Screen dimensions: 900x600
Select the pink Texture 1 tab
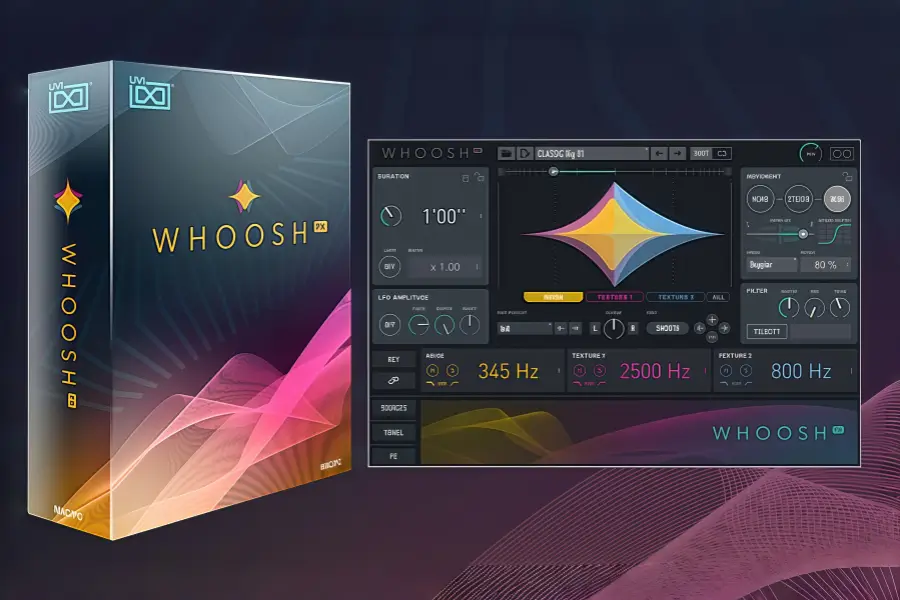coord(615,297)
